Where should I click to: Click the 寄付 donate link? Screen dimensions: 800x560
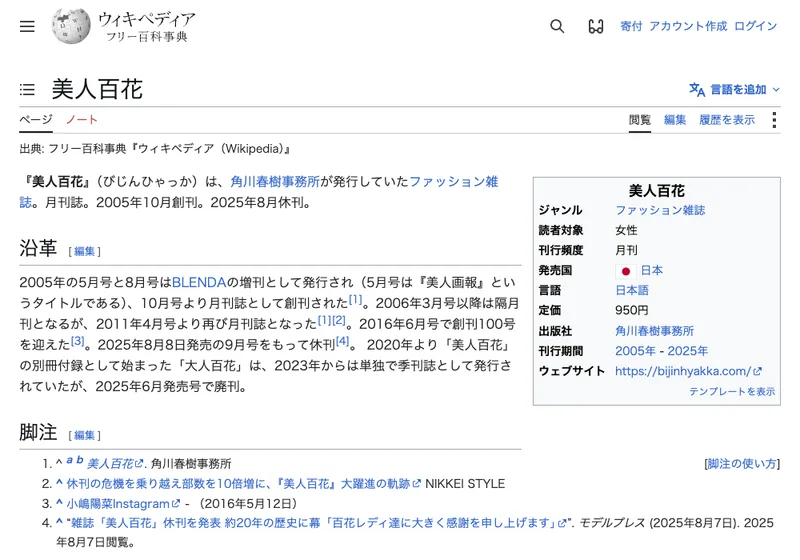tap(631, 26)
